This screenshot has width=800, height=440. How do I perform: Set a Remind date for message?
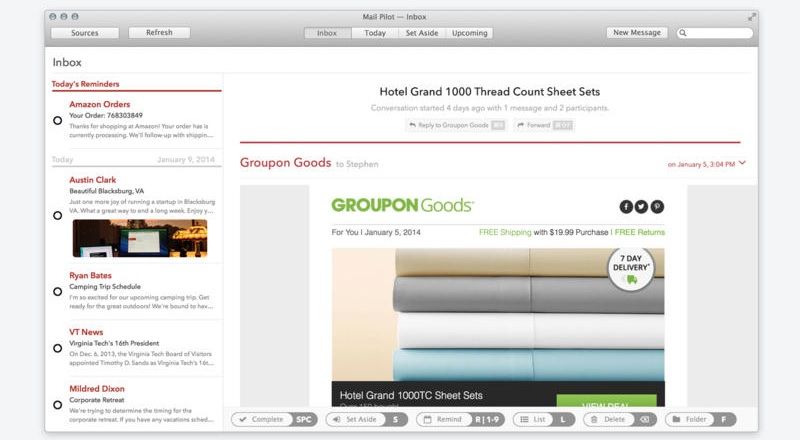click(x=460, y=420)
